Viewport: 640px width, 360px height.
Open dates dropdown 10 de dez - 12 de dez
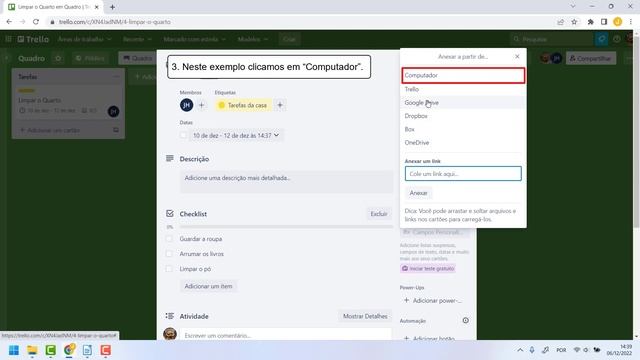click(236, 136)
